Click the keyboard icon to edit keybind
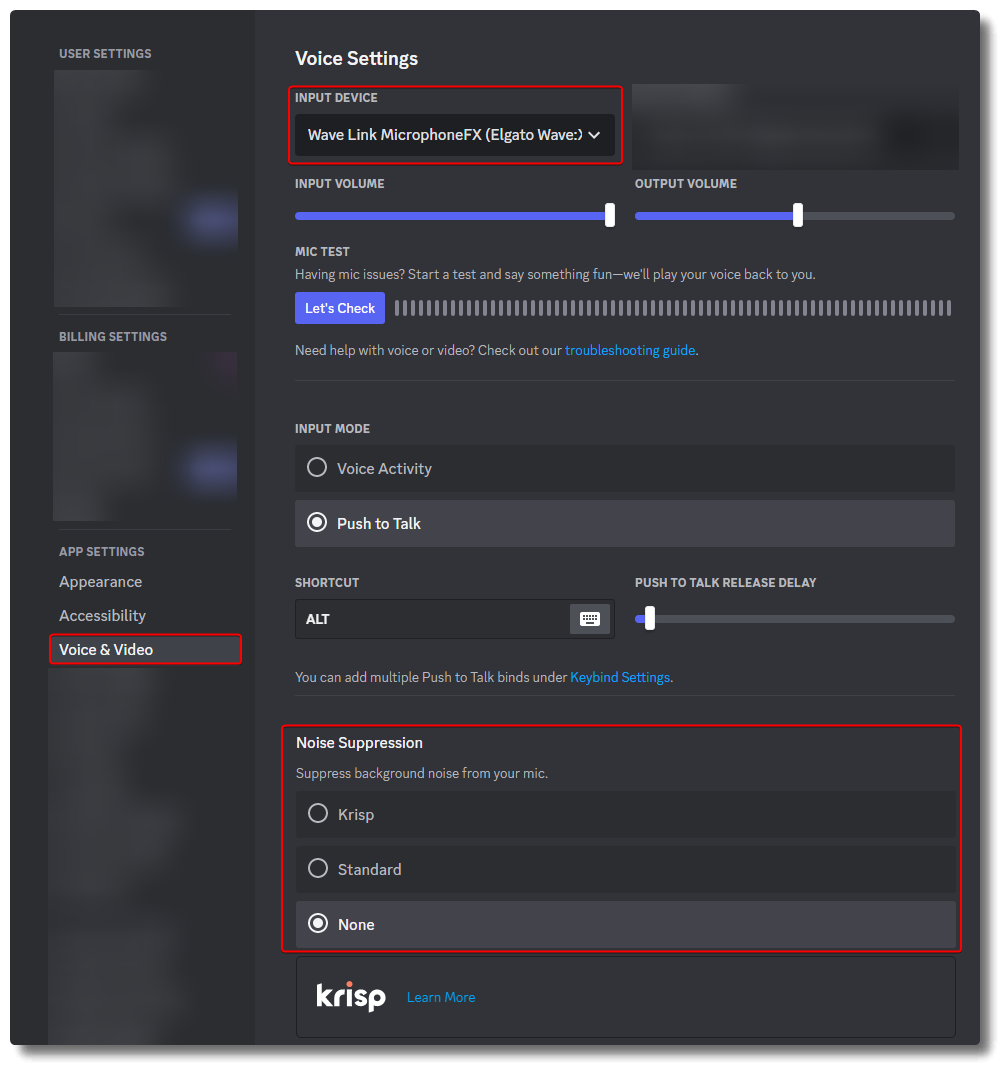 pos(590,619)
